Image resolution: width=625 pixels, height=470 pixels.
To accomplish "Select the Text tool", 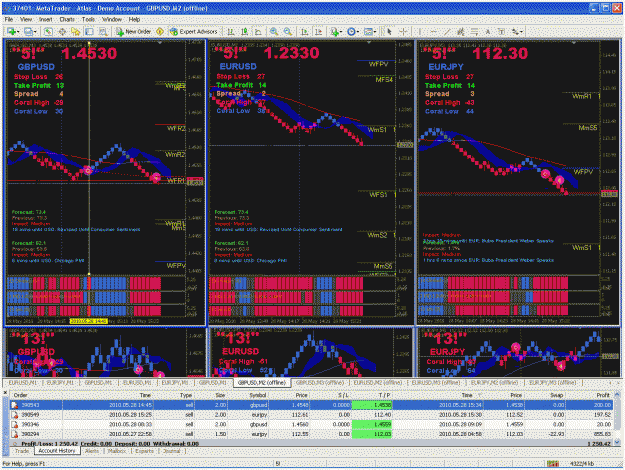I will pos(488,31).
